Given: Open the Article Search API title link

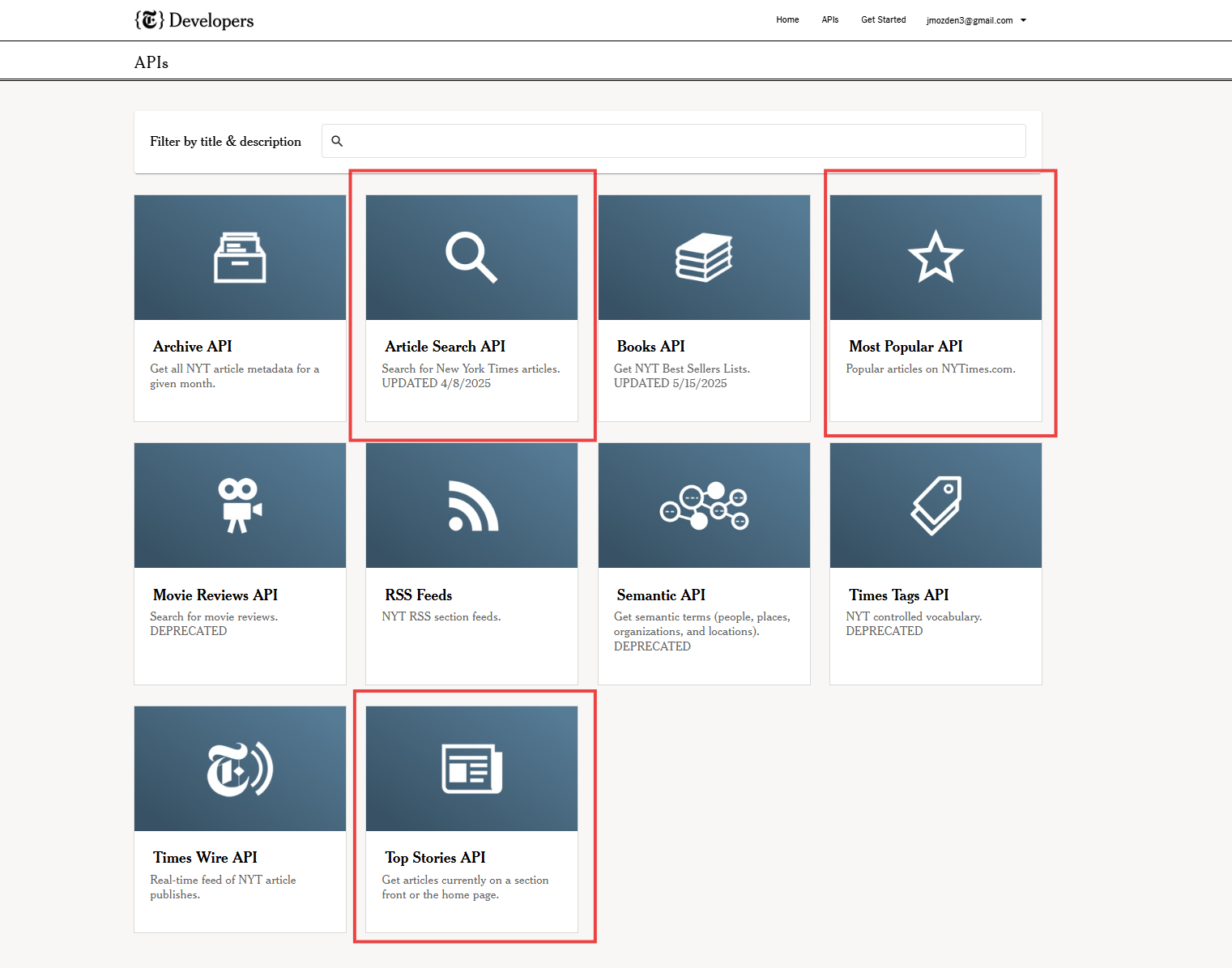Looking at the screenshot, I should 445,347.
